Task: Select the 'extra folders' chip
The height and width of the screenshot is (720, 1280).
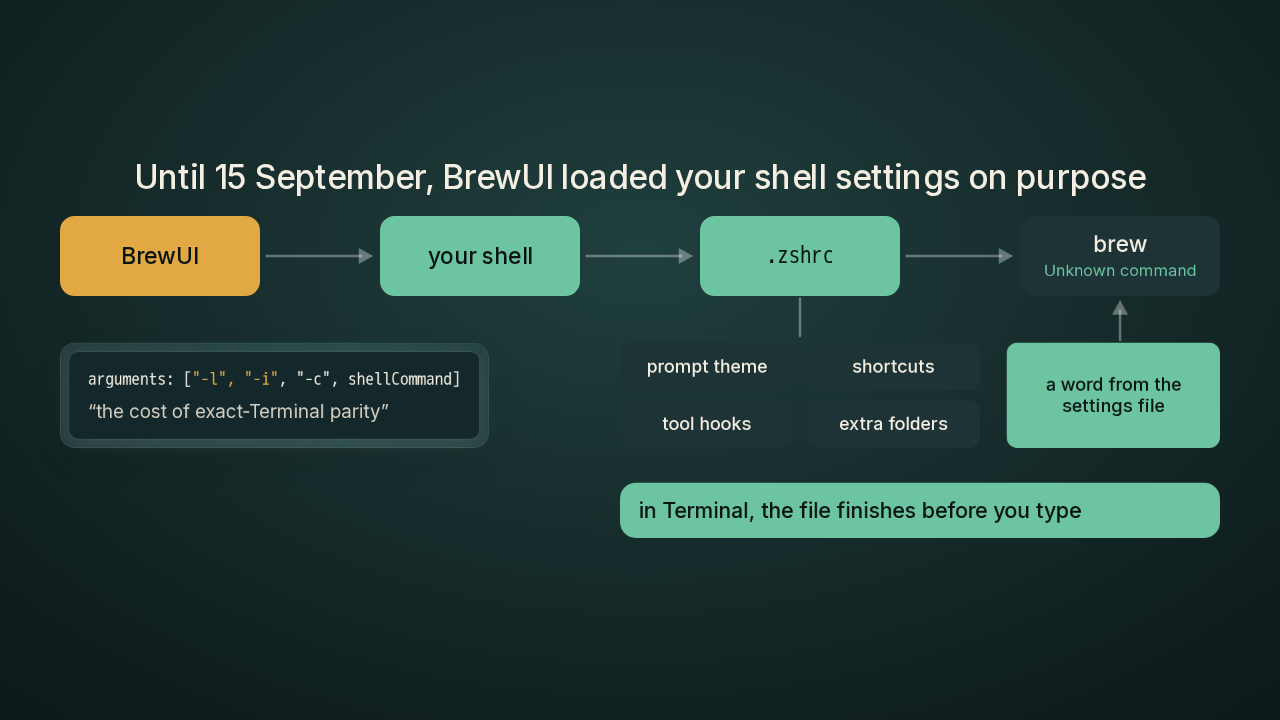Action: [893, 424]
